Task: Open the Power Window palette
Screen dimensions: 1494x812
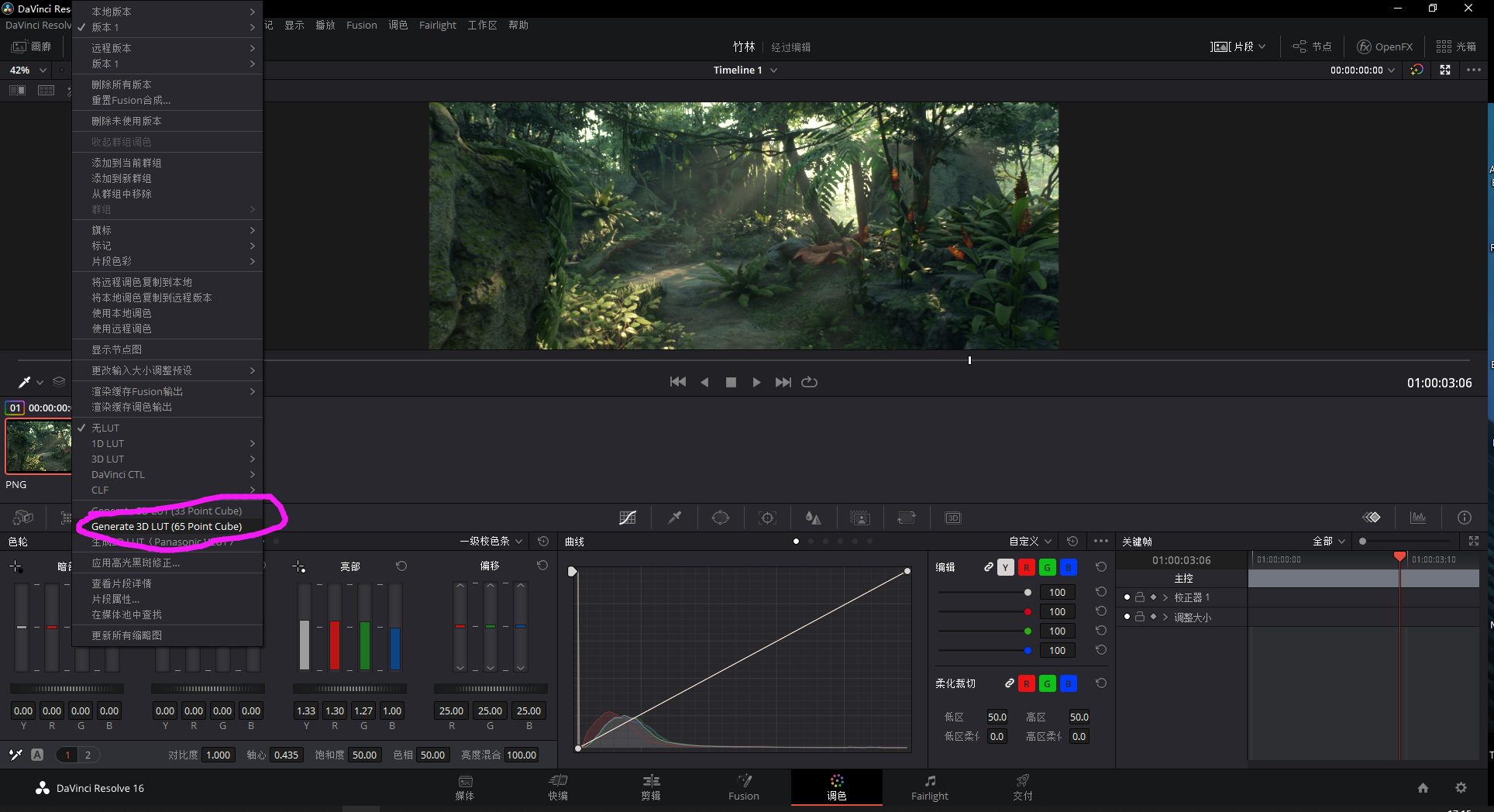Action: [x=721, y=518]
